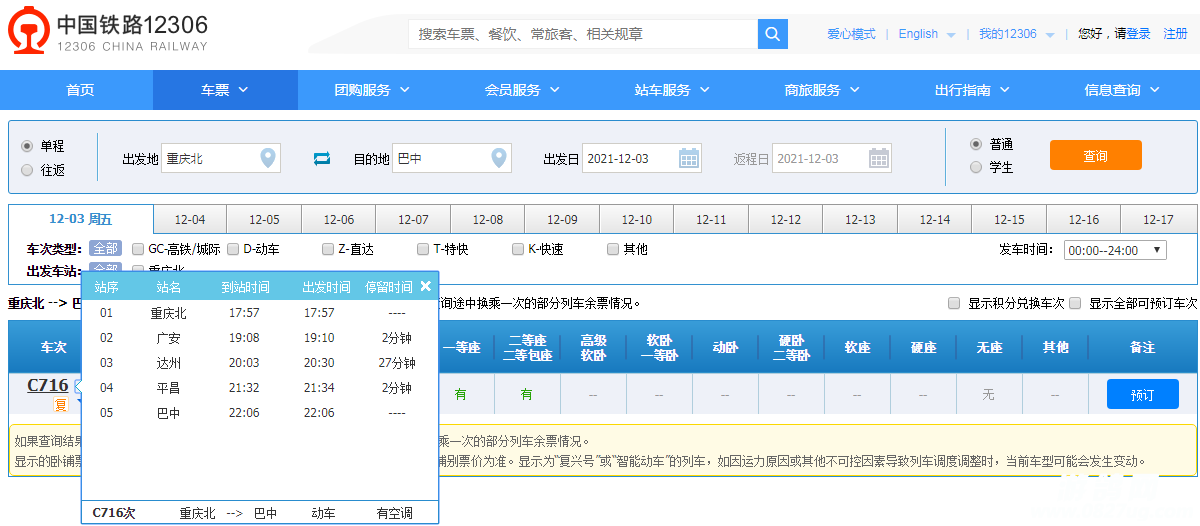This screenshot has height=526, width=1200.
Task: Open calendar icon for 返程日 date
Action: pyautogui.click(x=878, y=158)
